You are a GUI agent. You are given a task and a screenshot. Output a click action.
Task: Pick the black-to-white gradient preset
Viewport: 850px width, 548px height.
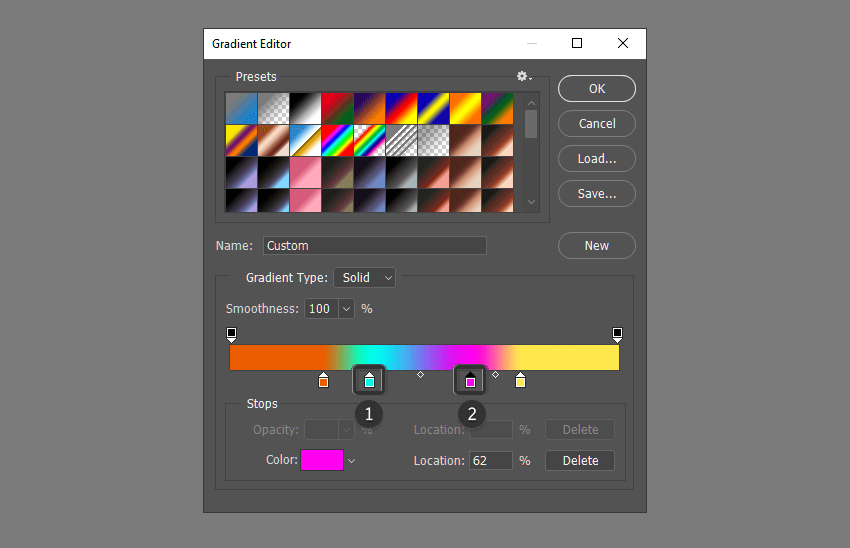306,108
